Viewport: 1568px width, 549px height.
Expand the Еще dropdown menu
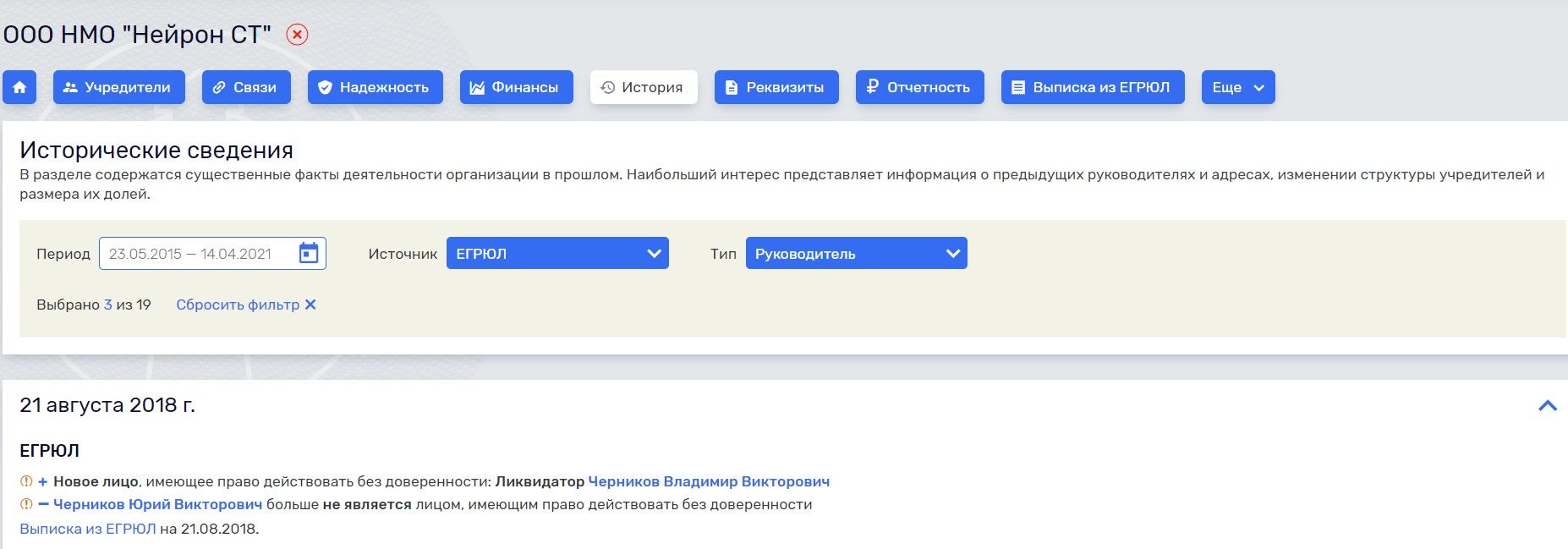(x=1238, y=87)
